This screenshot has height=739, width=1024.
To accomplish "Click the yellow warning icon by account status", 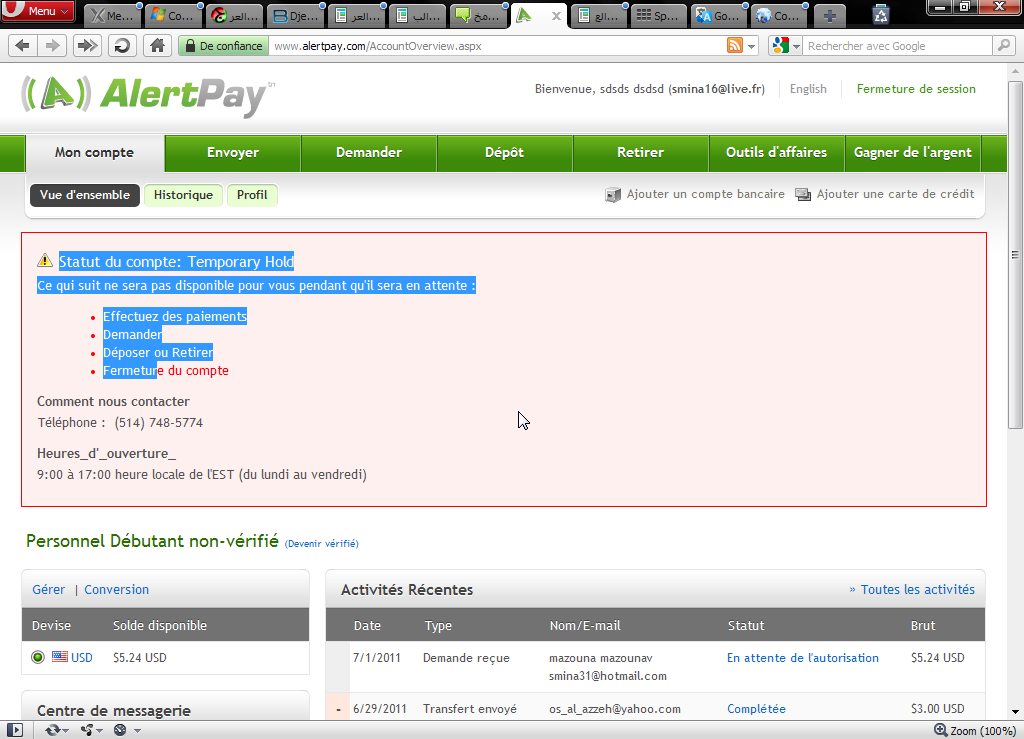I will [44, 260].
